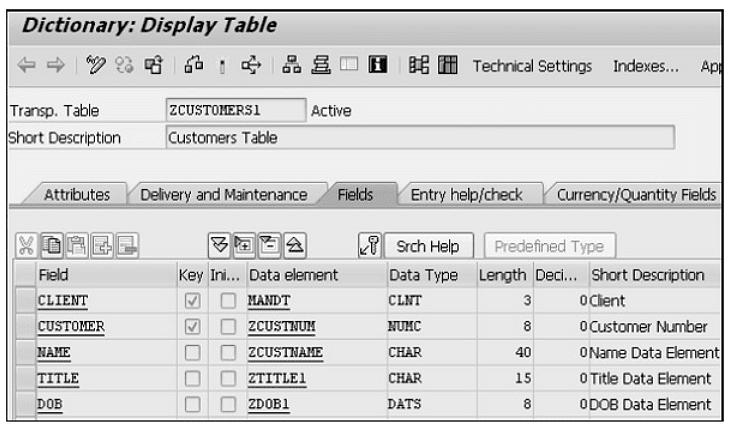Click the cut icon above the fields table
Viewport: 735px width, 429px height.
[x=22, y=246]
